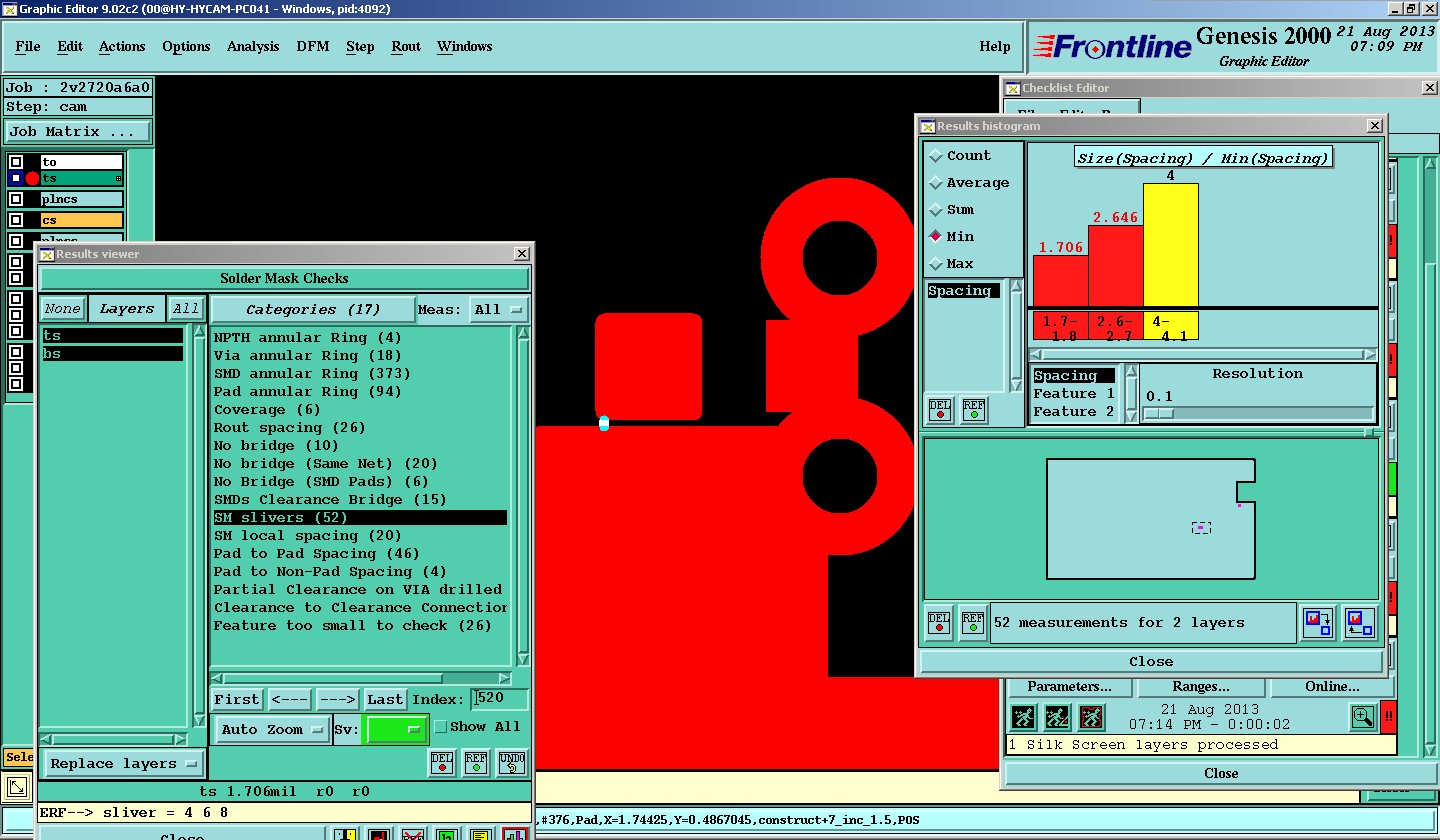The height and width of the screenshot is (840, 1440).
Task: Open the Actions menu
Action: [122, 47]
